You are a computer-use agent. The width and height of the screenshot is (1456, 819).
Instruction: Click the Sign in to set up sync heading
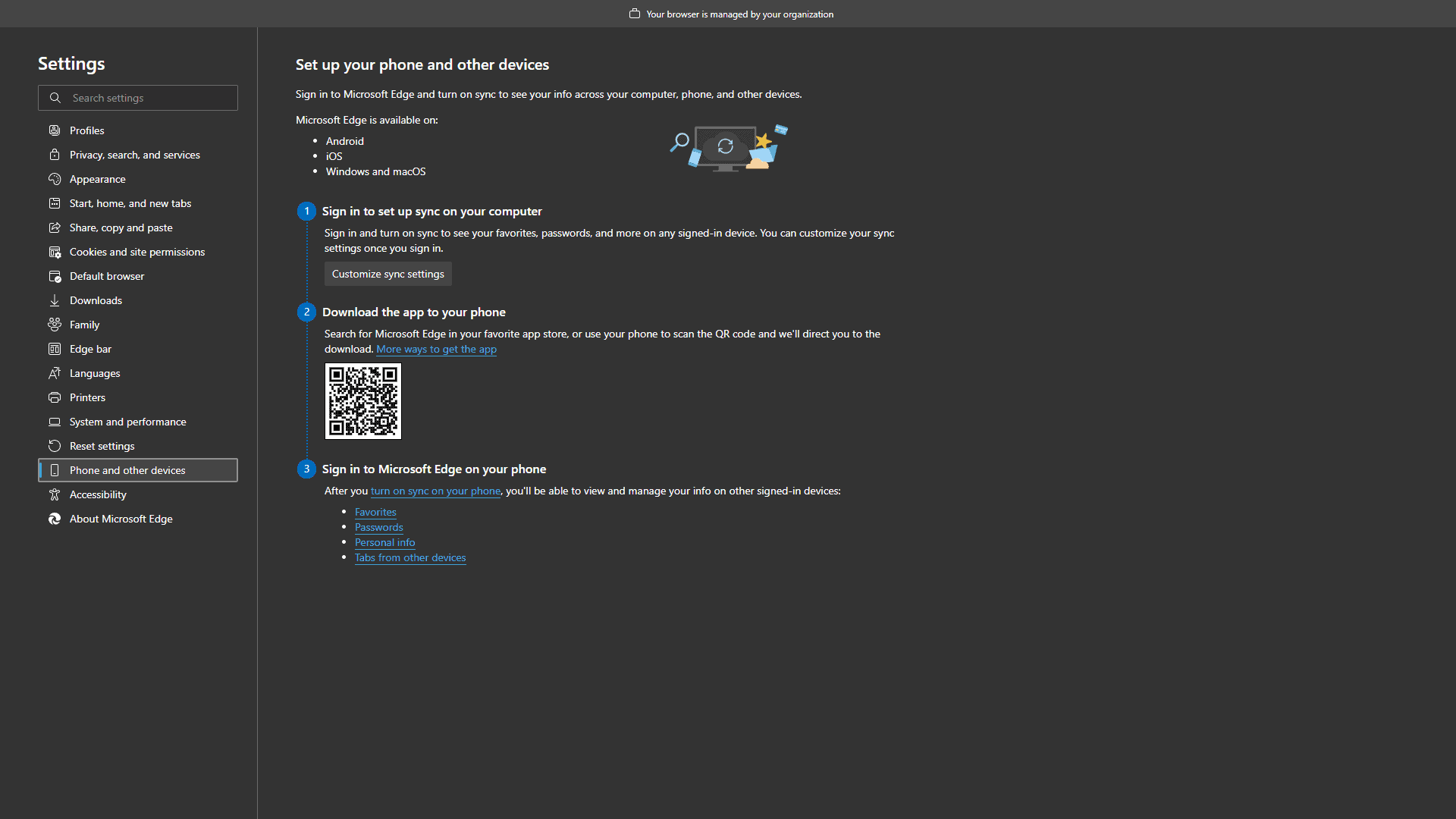click(x=431, y=211)
